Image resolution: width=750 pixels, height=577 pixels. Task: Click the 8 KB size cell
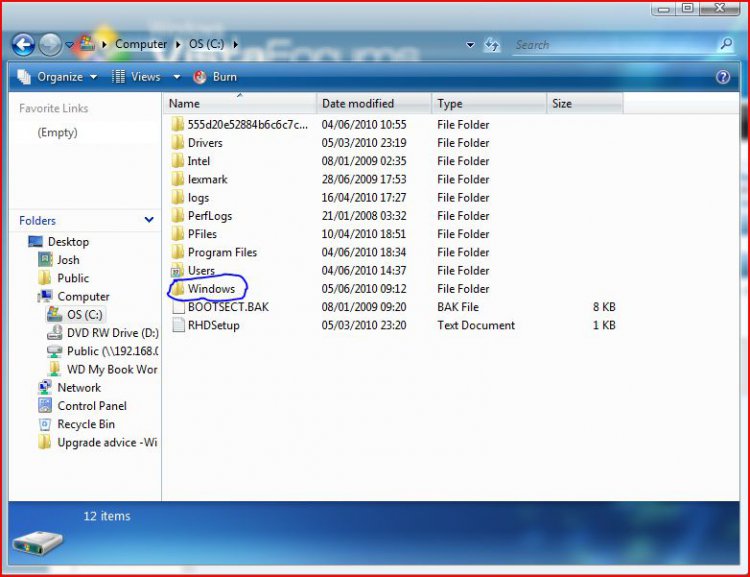(604, 307)
